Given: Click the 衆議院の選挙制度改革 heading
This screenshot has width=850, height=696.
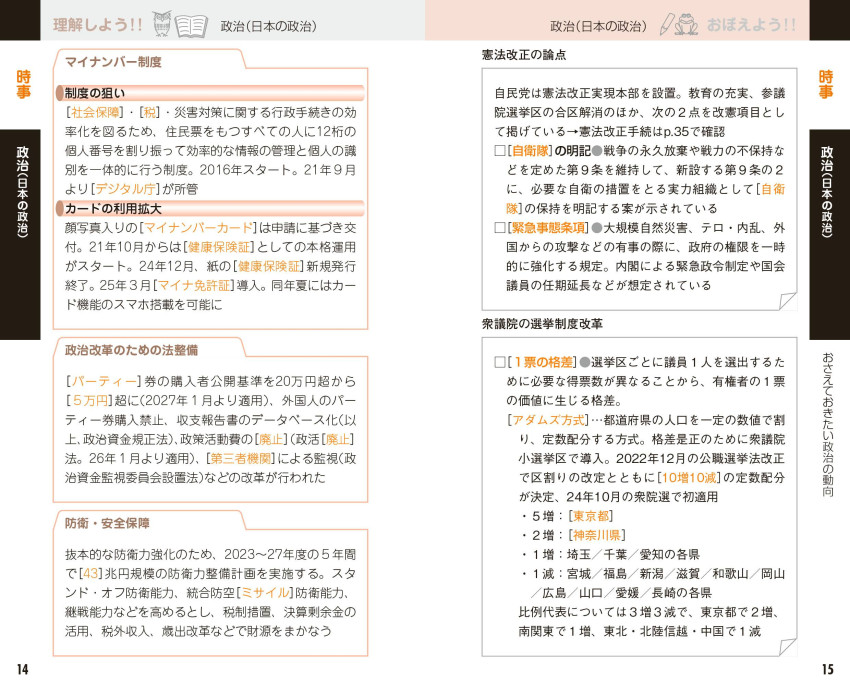Looking at the screenshot, I should tap(542, 324).
